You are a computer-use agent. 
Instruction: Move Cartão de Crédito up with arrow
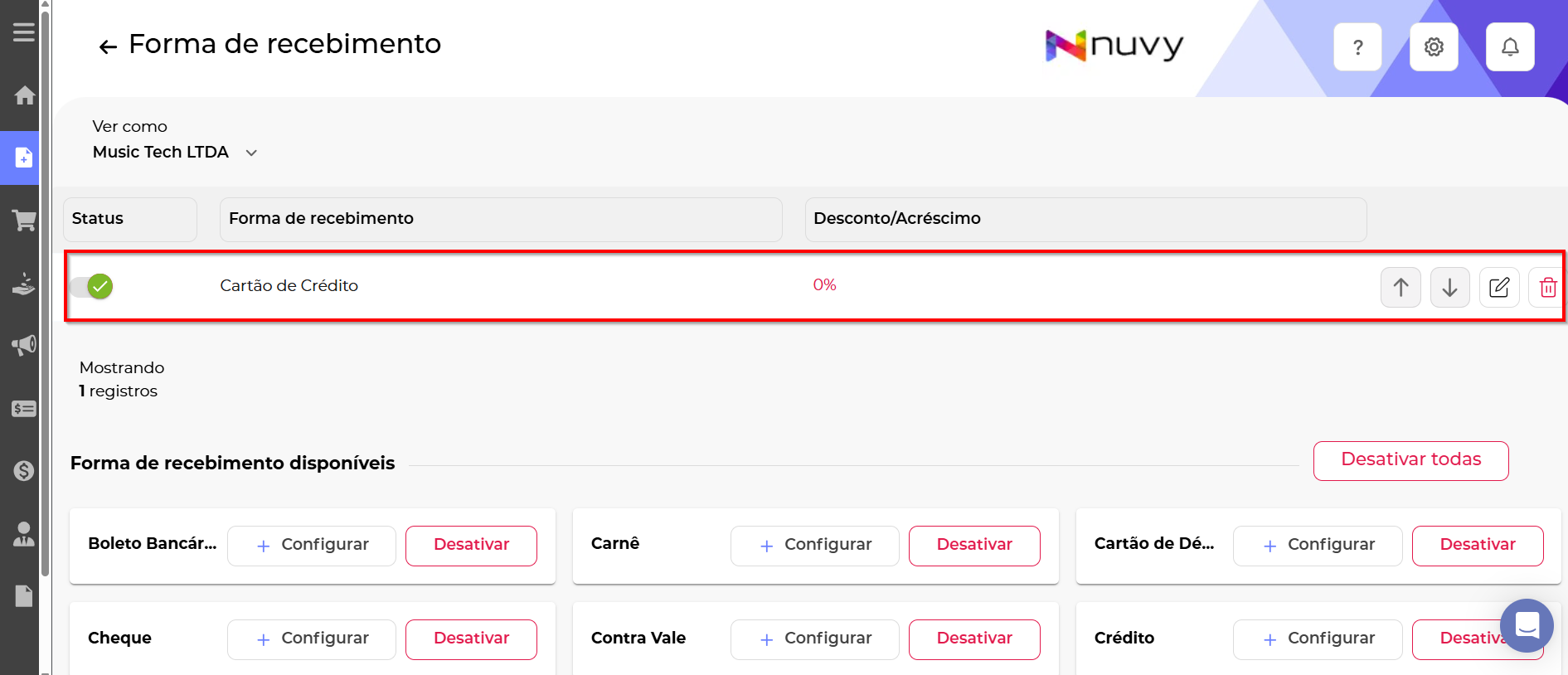pyautogui.click(x=1401, y=288)
